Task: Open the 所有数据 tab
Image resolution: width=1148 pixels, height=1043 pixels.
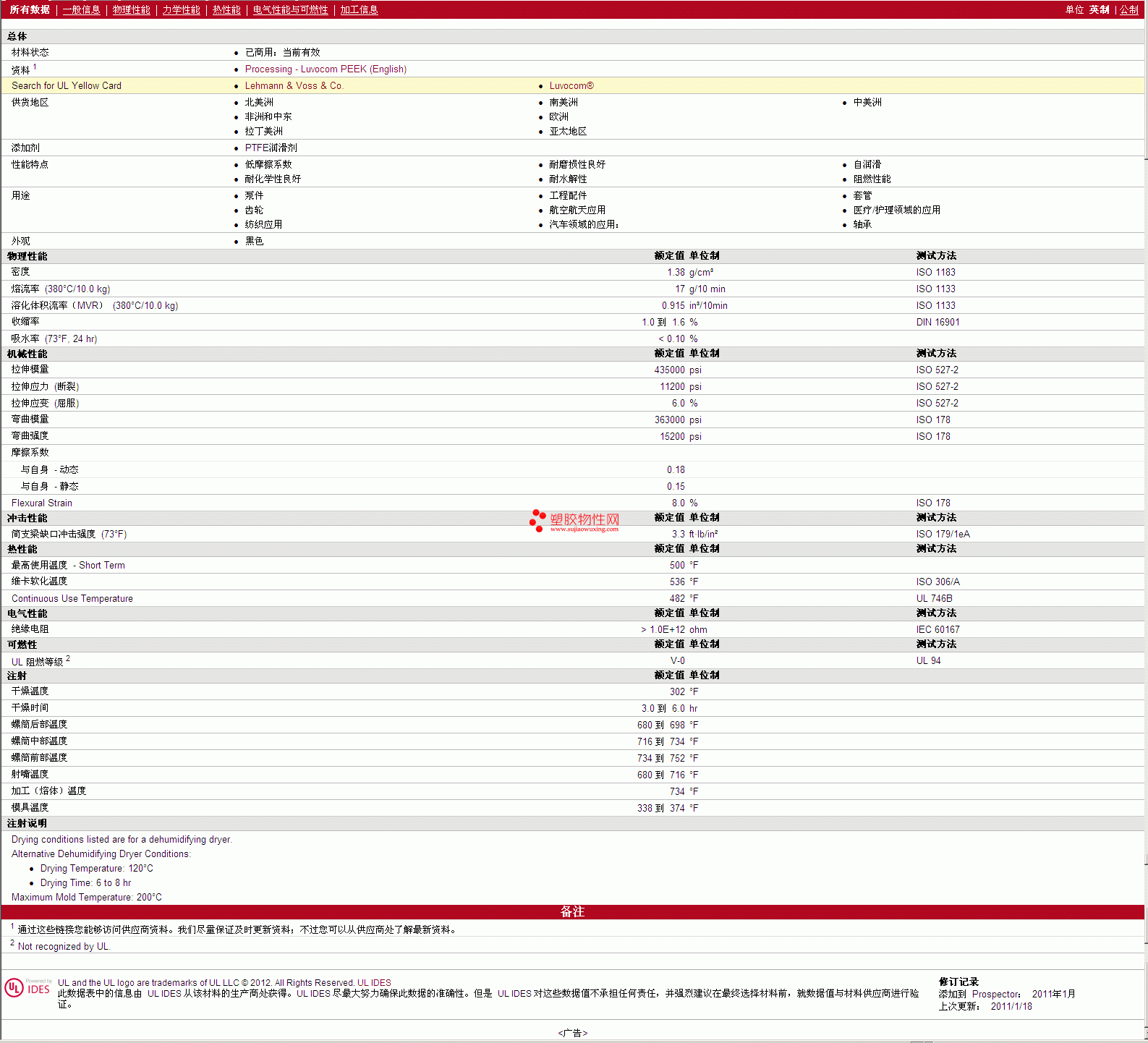Action: (30, 10)
